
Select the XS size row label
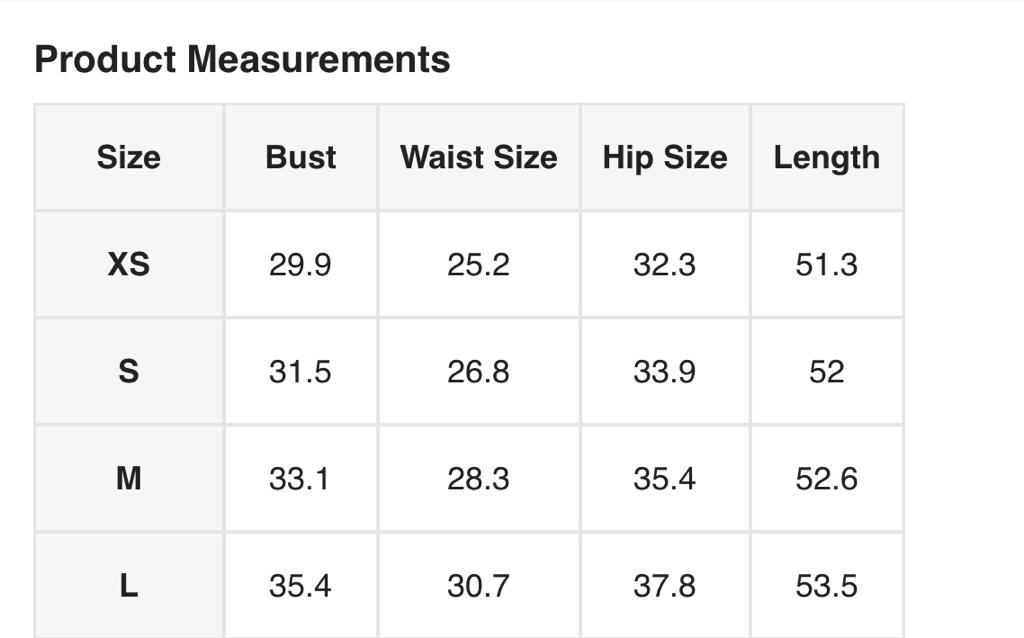click(129, 265)
